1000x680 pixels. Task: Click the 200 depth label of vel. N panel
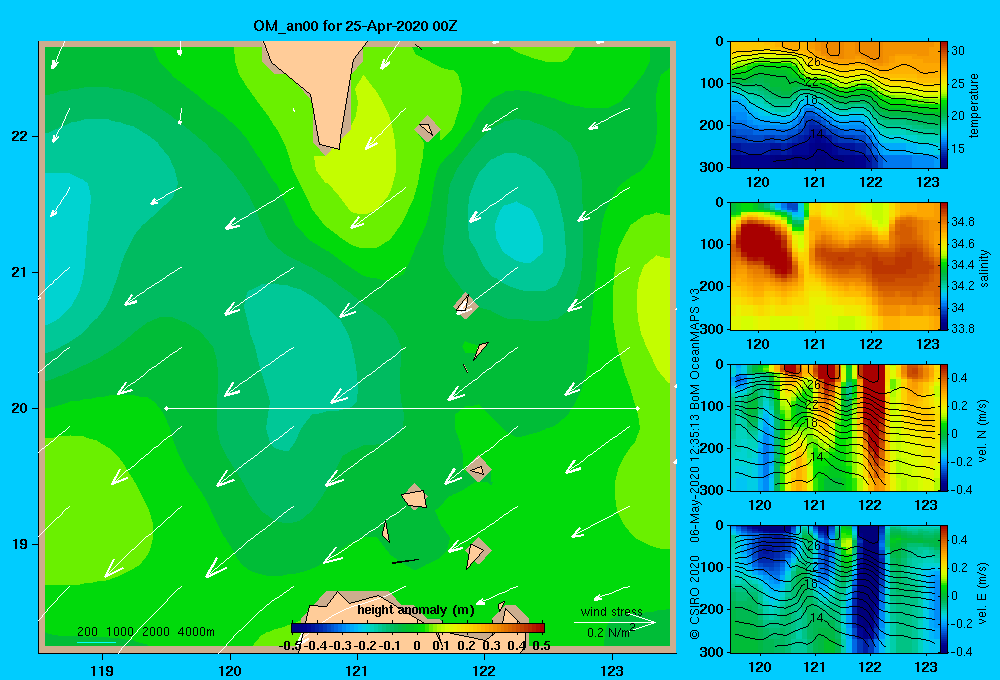click(x=712, y=448)
